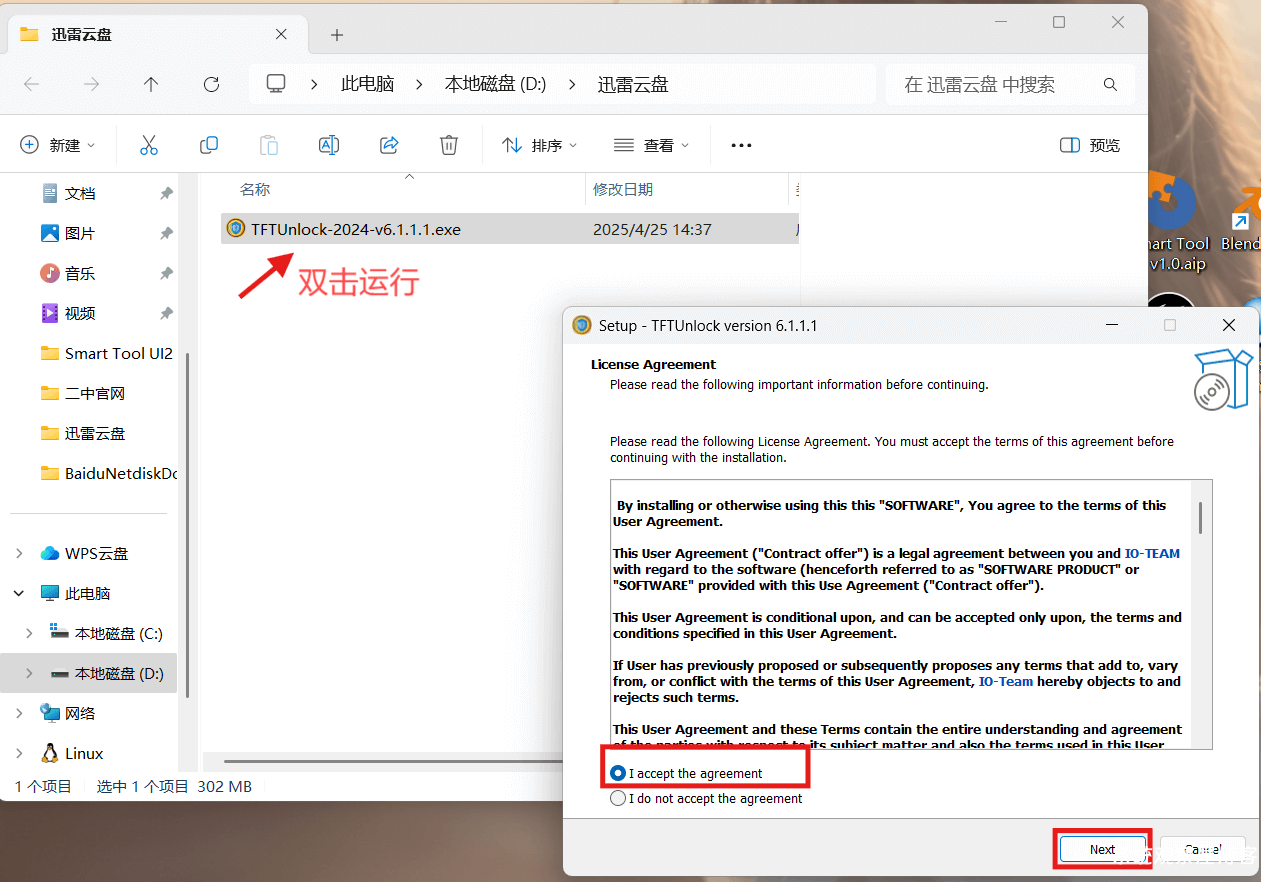1261x882 pixels.
Task: Expand 本地磁盘 (C:) node
Action: point(29,633)
